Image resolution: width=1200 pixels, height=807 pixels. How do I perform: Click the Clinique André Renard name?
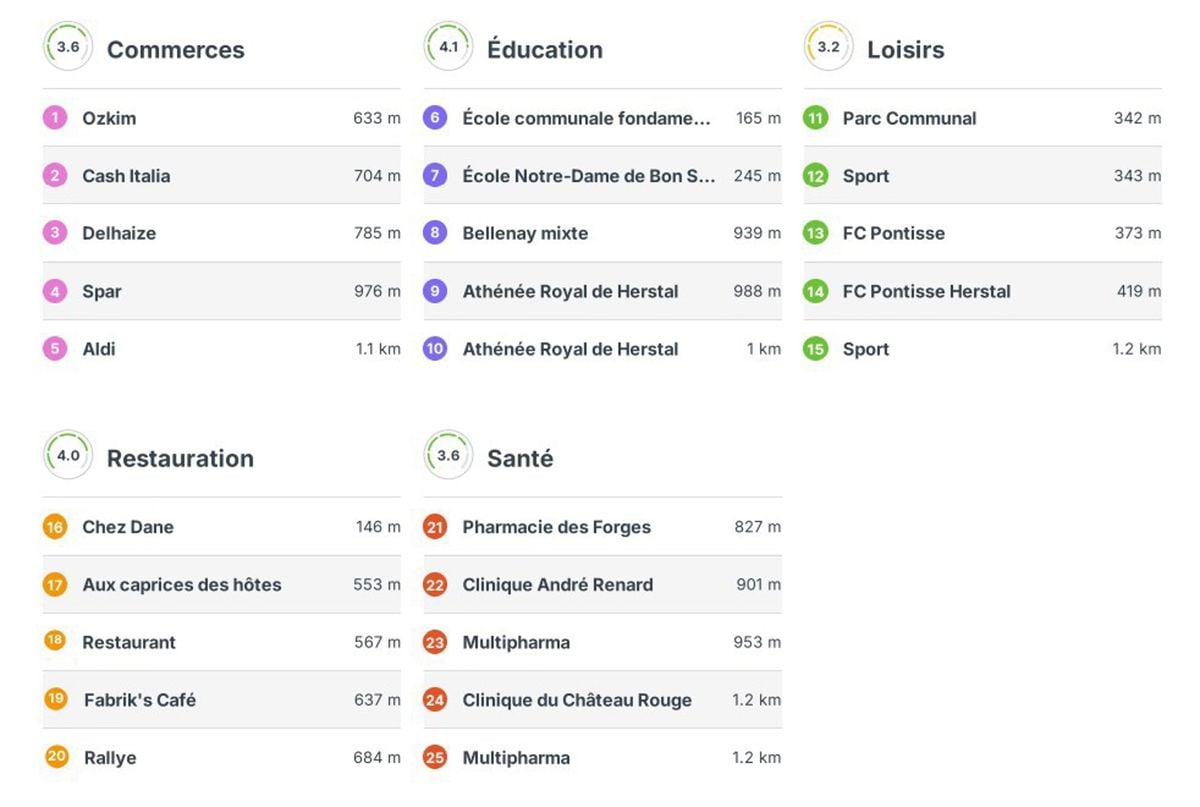coord(558,585)
